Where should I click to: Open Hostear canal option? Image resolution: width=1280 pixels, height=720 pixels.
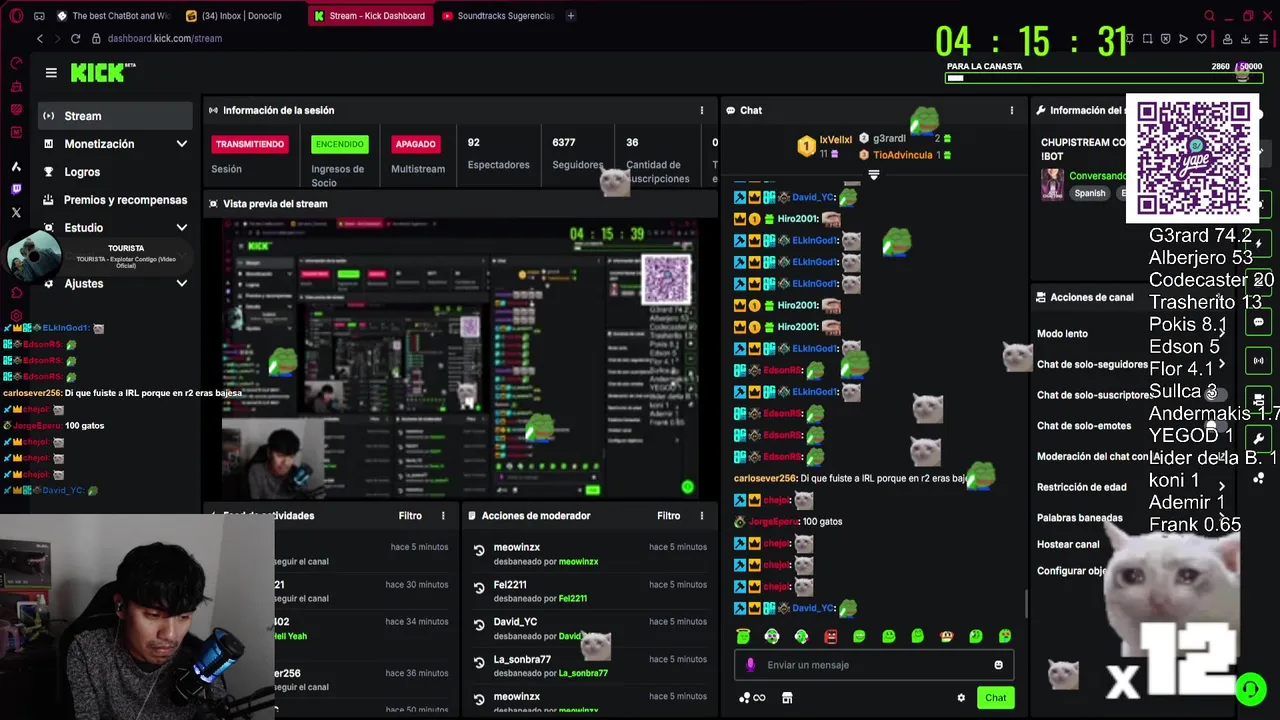pyautogui.click(x=1068, y=545)
